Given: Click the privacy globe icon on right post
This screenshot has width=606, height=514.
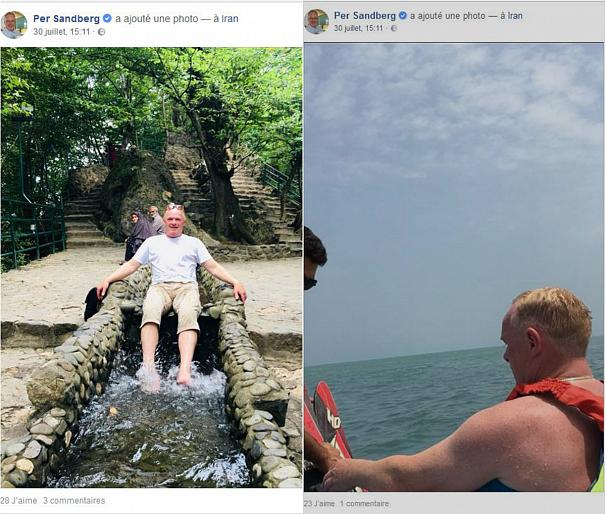Looking at the screenshot, I should [x=392, y=28].
